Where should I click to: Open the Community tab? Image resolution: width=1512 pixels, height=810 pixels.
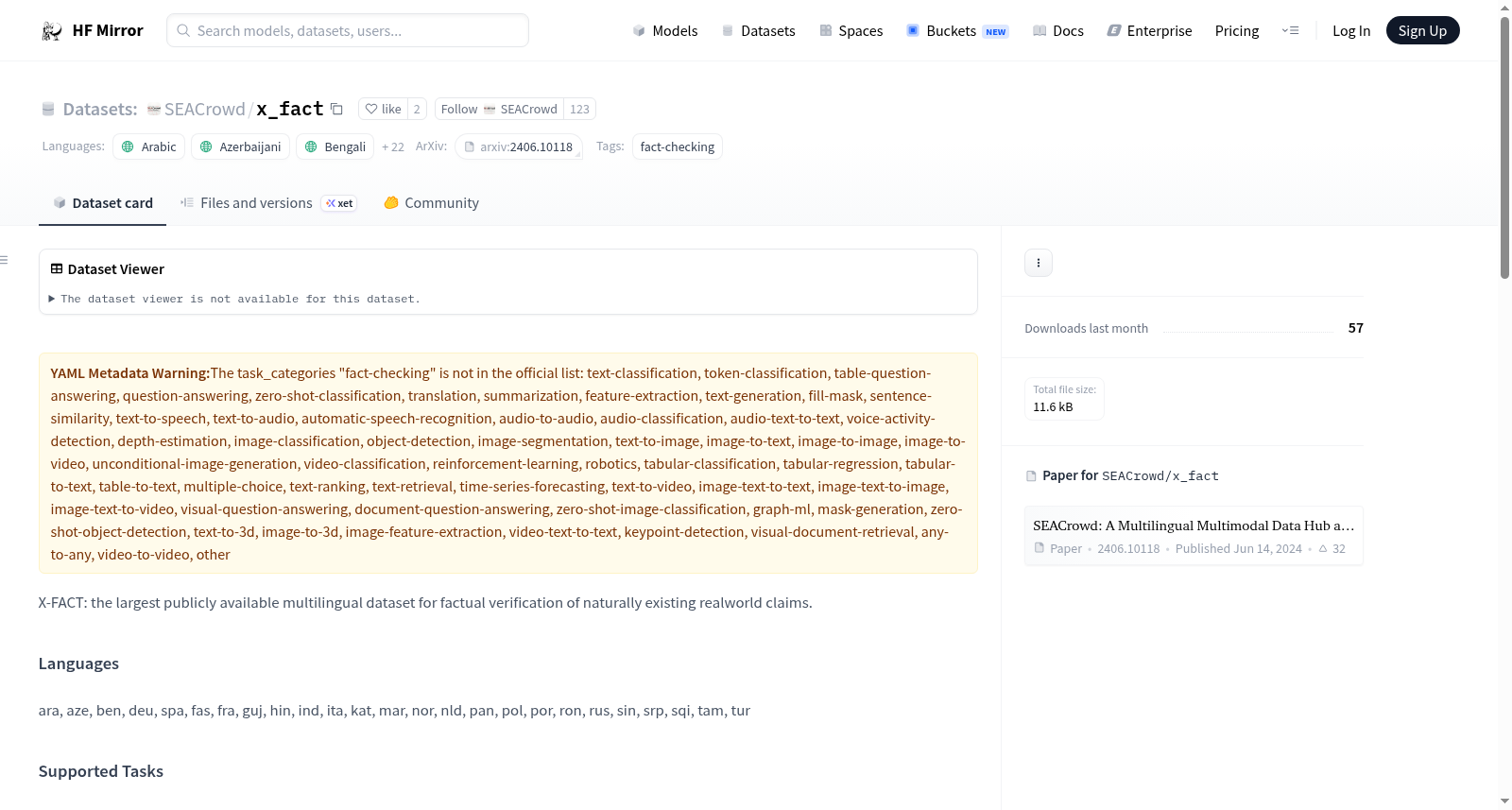tap(432, 203)
